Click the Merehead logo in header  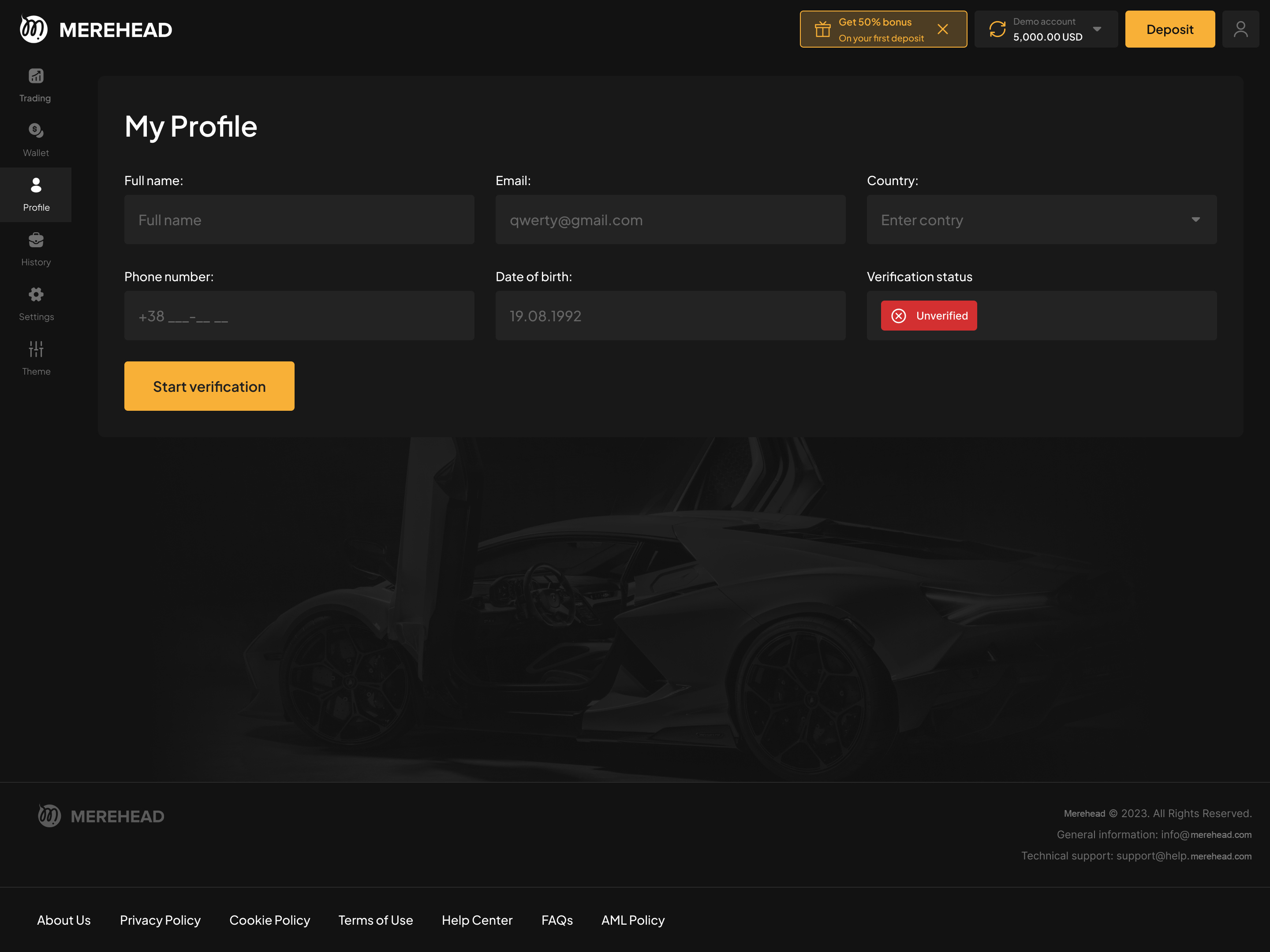tap(96, 29)
